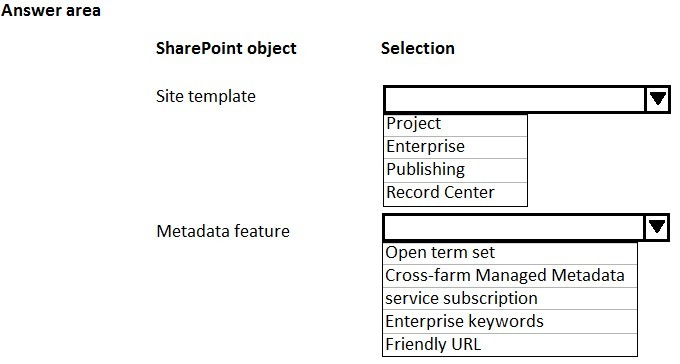
Task: Click the empty Site template combo box field
Action: click(515, 99)
